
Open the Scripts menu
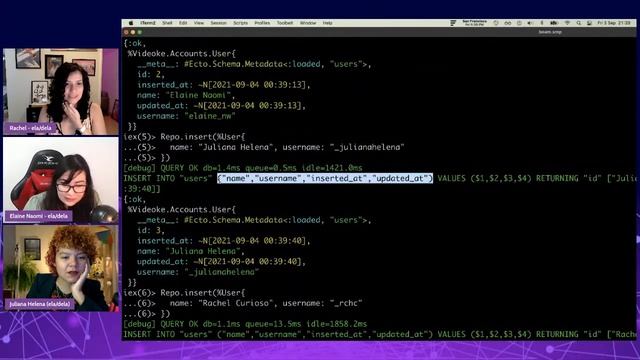240,23
